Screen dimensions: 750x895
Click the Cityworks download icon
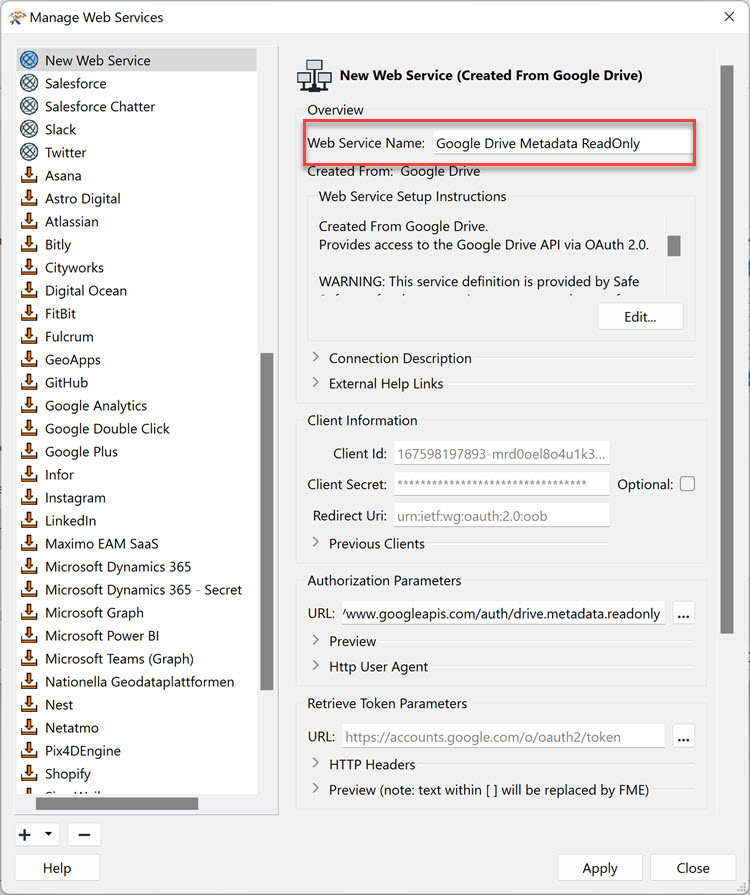[29, 267]
